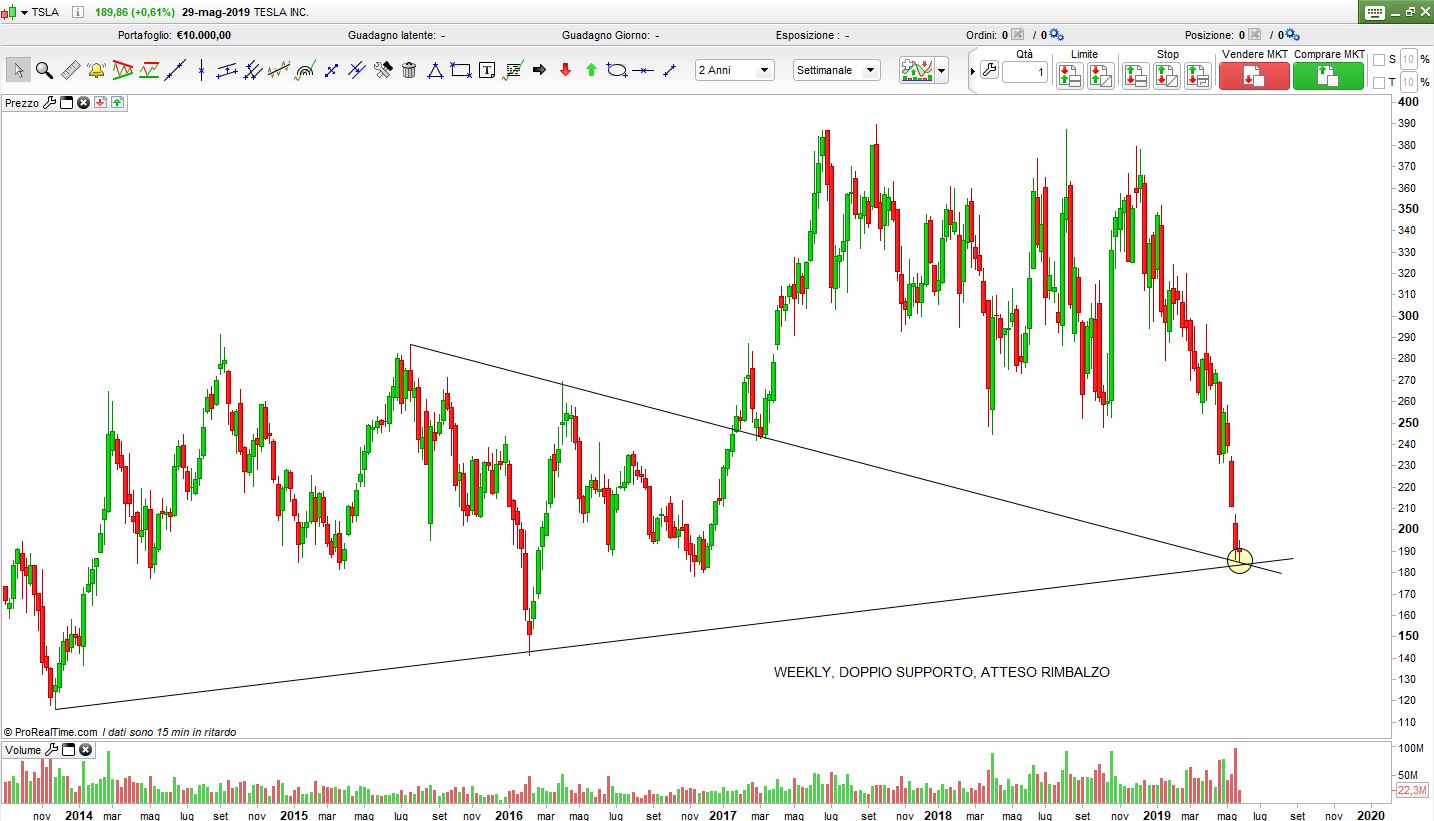
Task: Select the triangle drawing tool
Action: coord(435,70)
